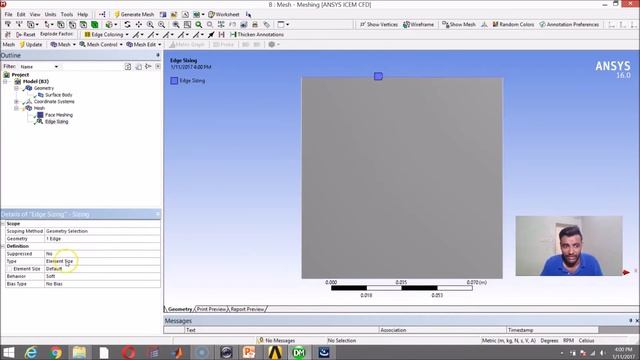Toggle Thicken Annotations
Screen dimensions: 640x360
click(x=257, y=35)
